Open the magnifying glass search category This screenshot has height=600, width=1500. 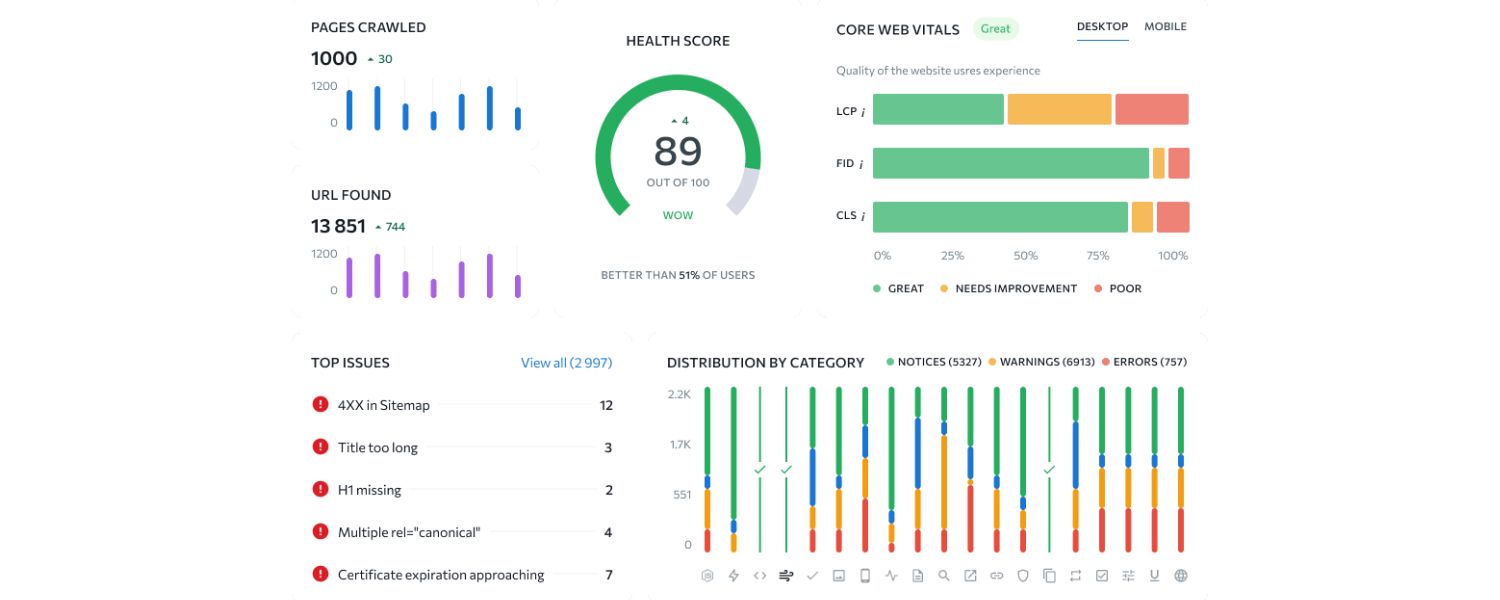click(944, 576)
